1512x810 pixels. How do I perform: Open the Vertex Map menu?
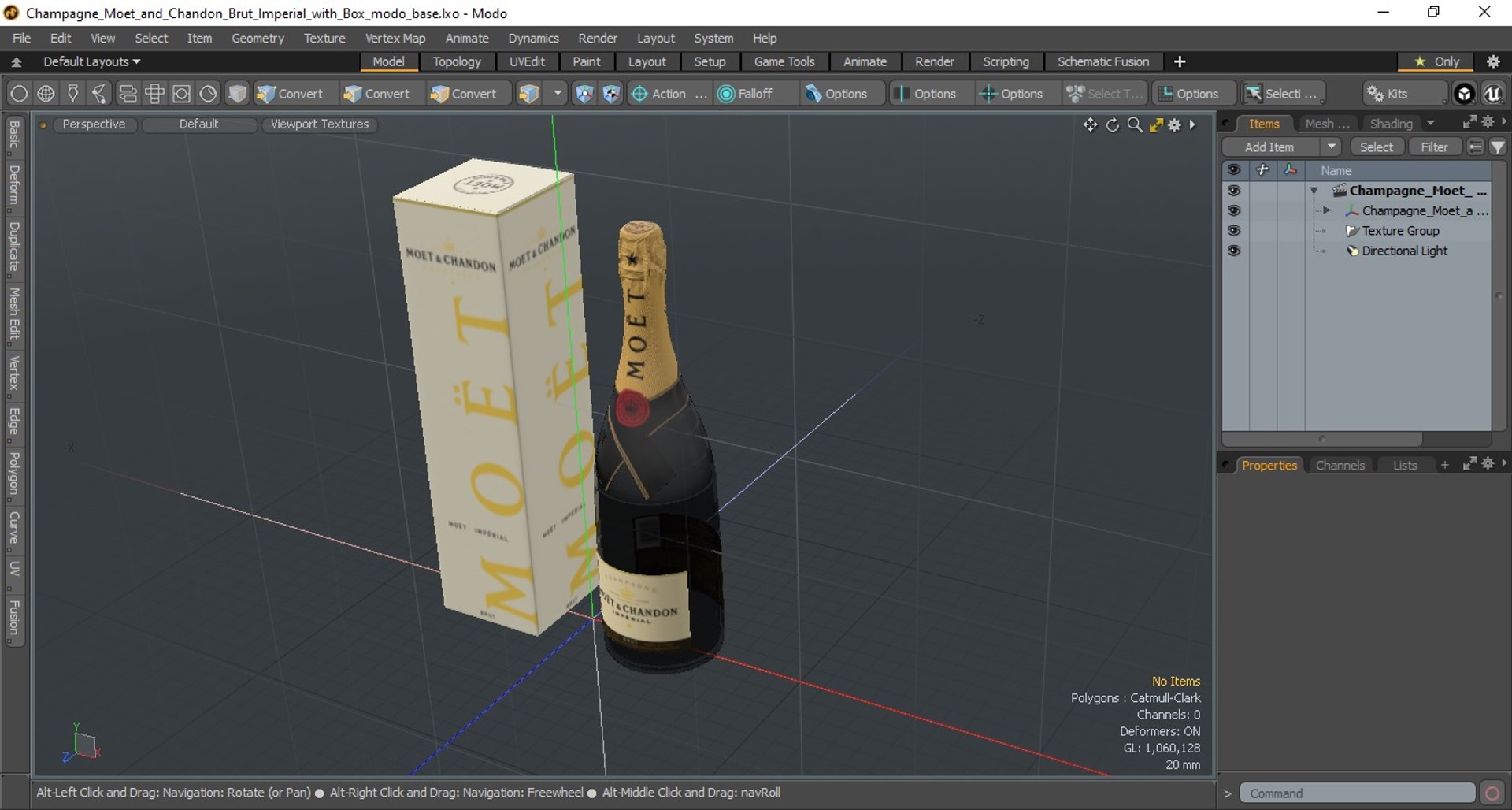coord(395,38)
